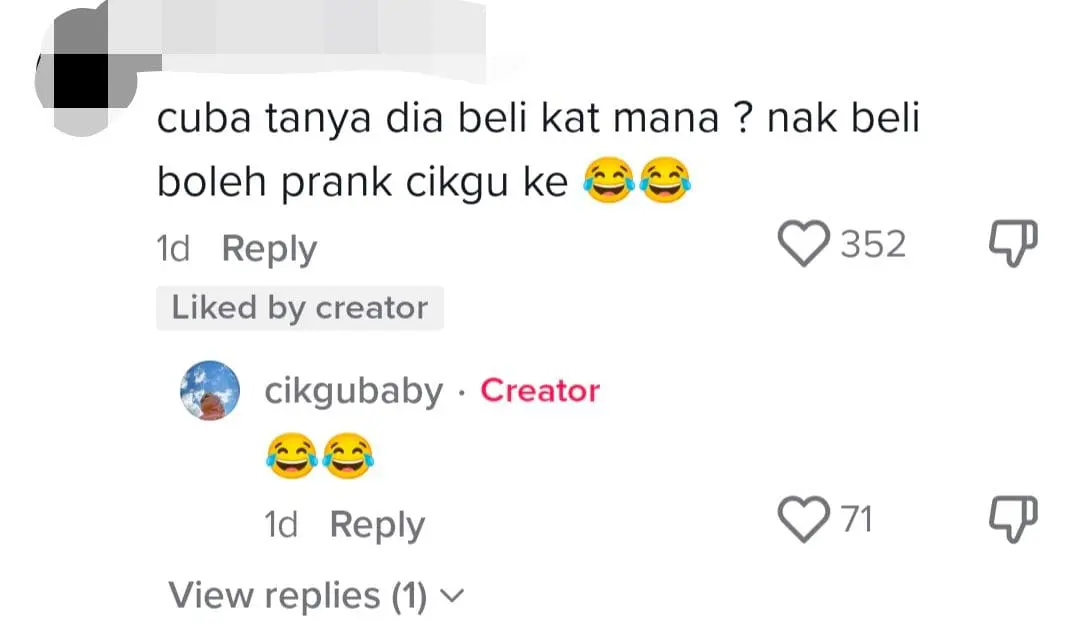Click the Creator badge next to cikgubaby

540,391
